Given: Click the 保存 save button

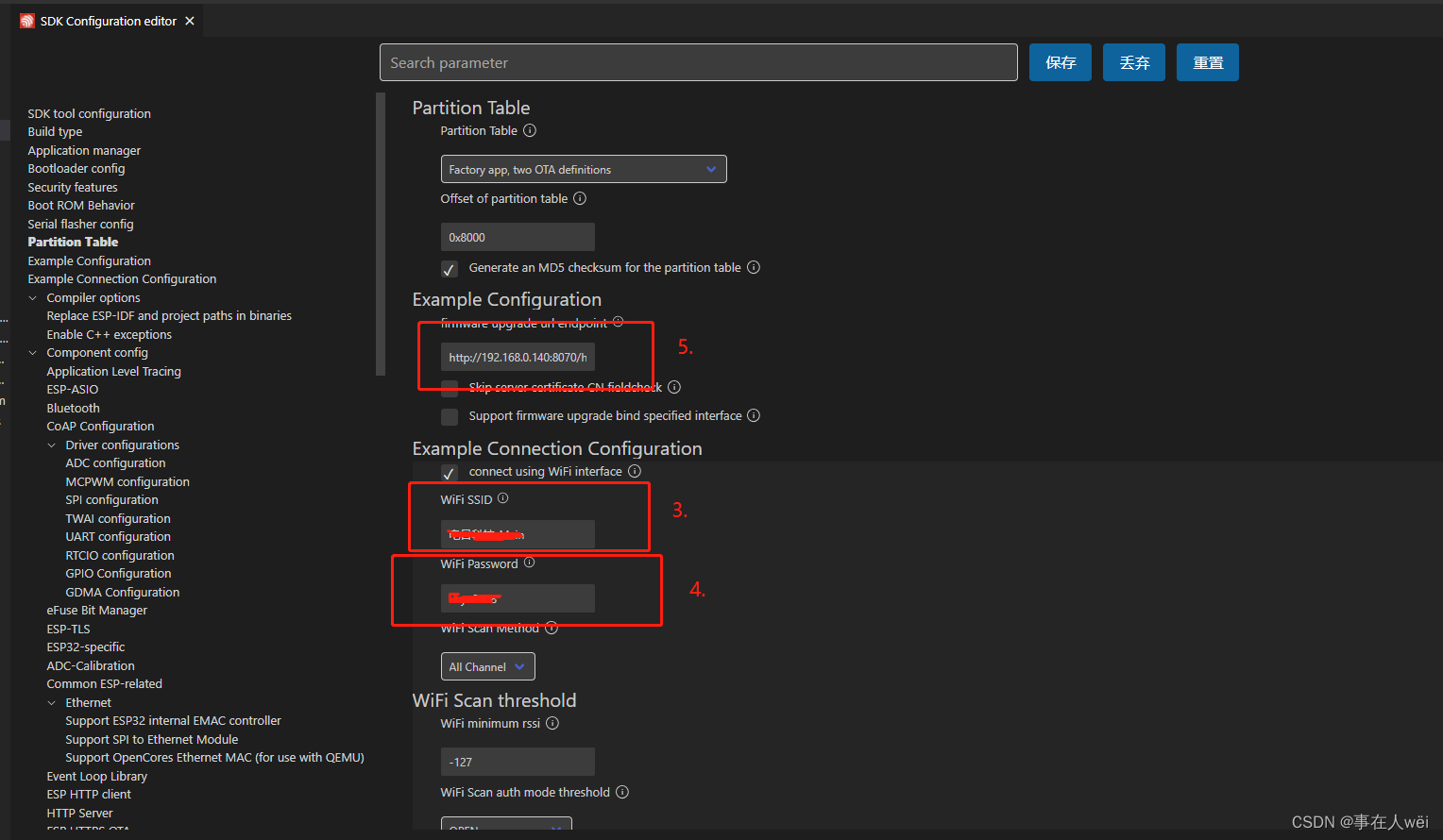Looking at the screenshot, I should pyautogui.click(x=1061, y=62).
